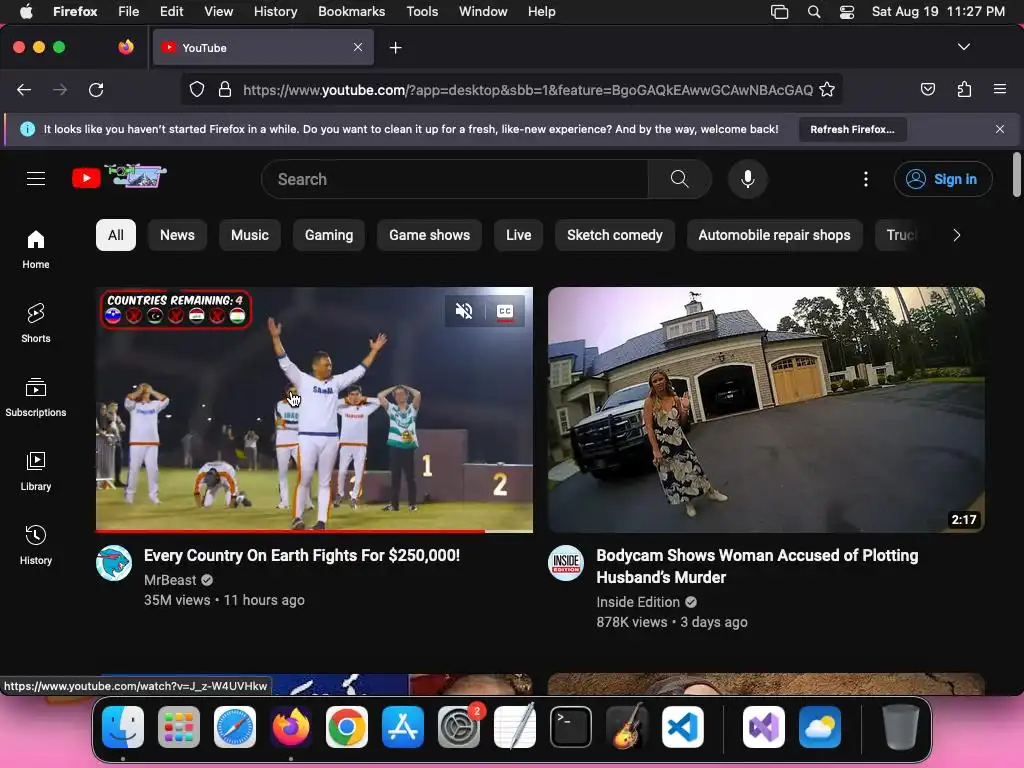
Task: Open macOS Control Center
Action: pos(846,12)
